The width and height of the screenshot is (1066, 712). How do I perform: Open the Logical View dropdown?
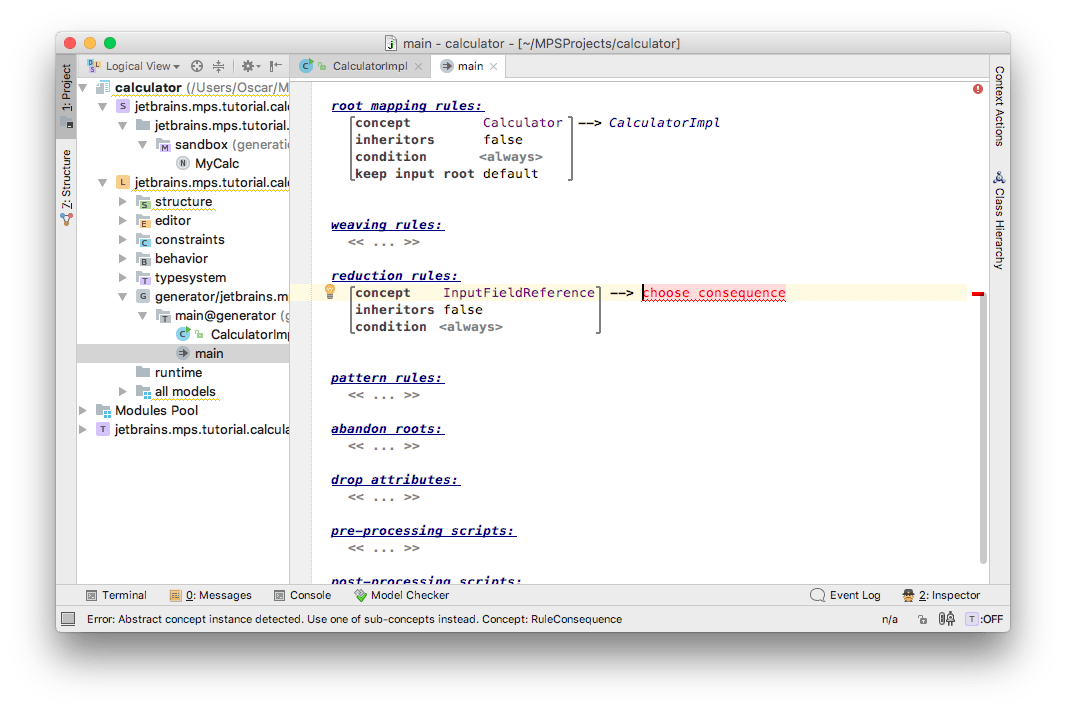point(142,66)
